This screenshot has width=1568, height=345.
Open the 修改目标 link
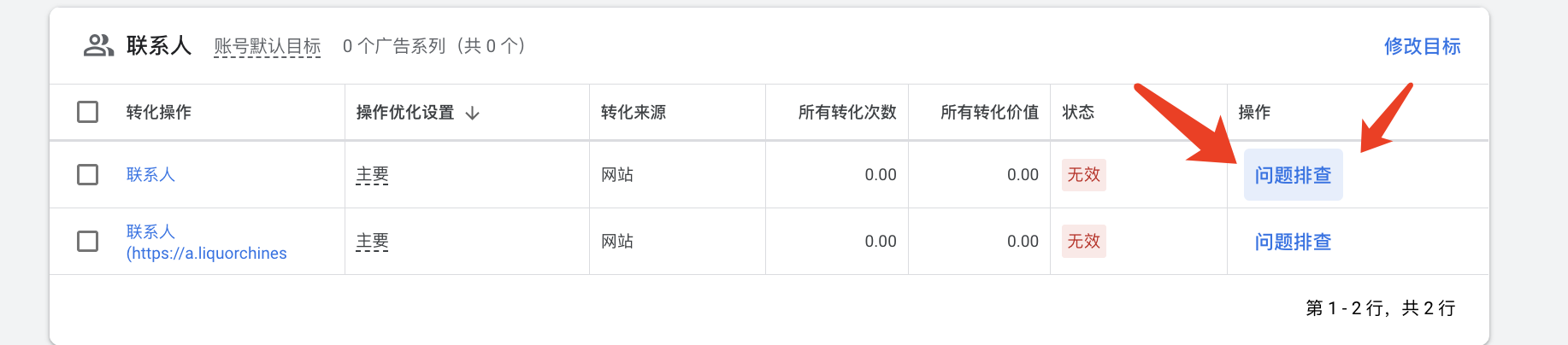[x=1422, y=46]
